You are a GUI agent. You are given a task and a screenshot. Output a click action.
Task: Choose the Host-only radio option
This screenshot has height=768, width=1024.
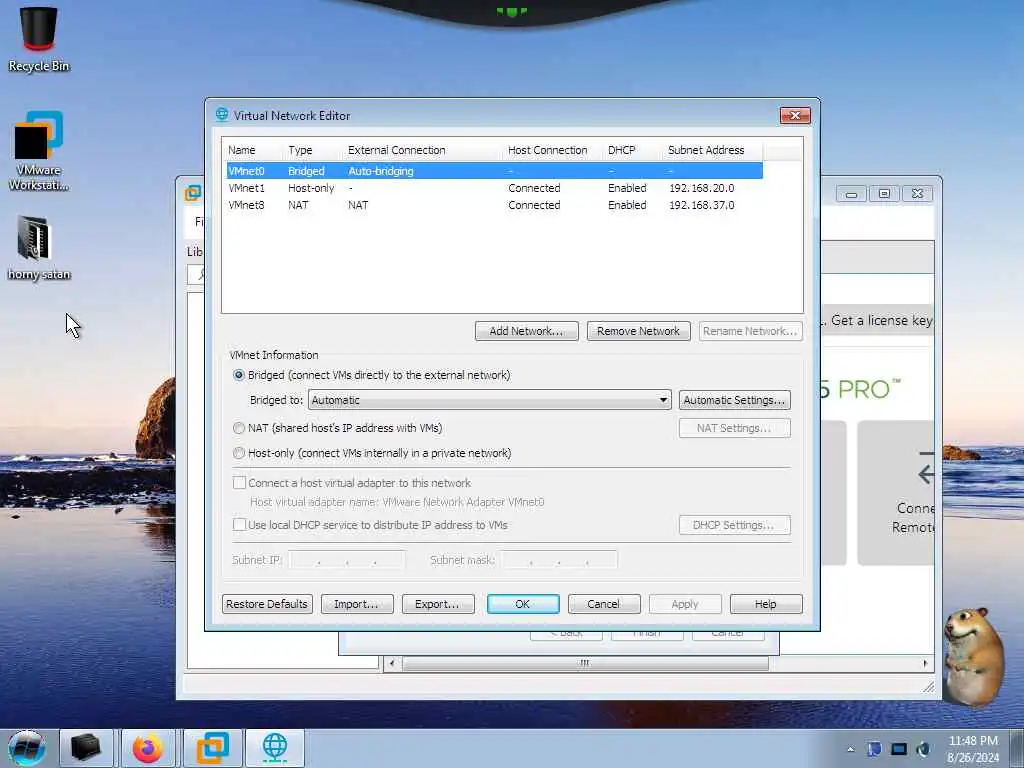click(238, 453)
